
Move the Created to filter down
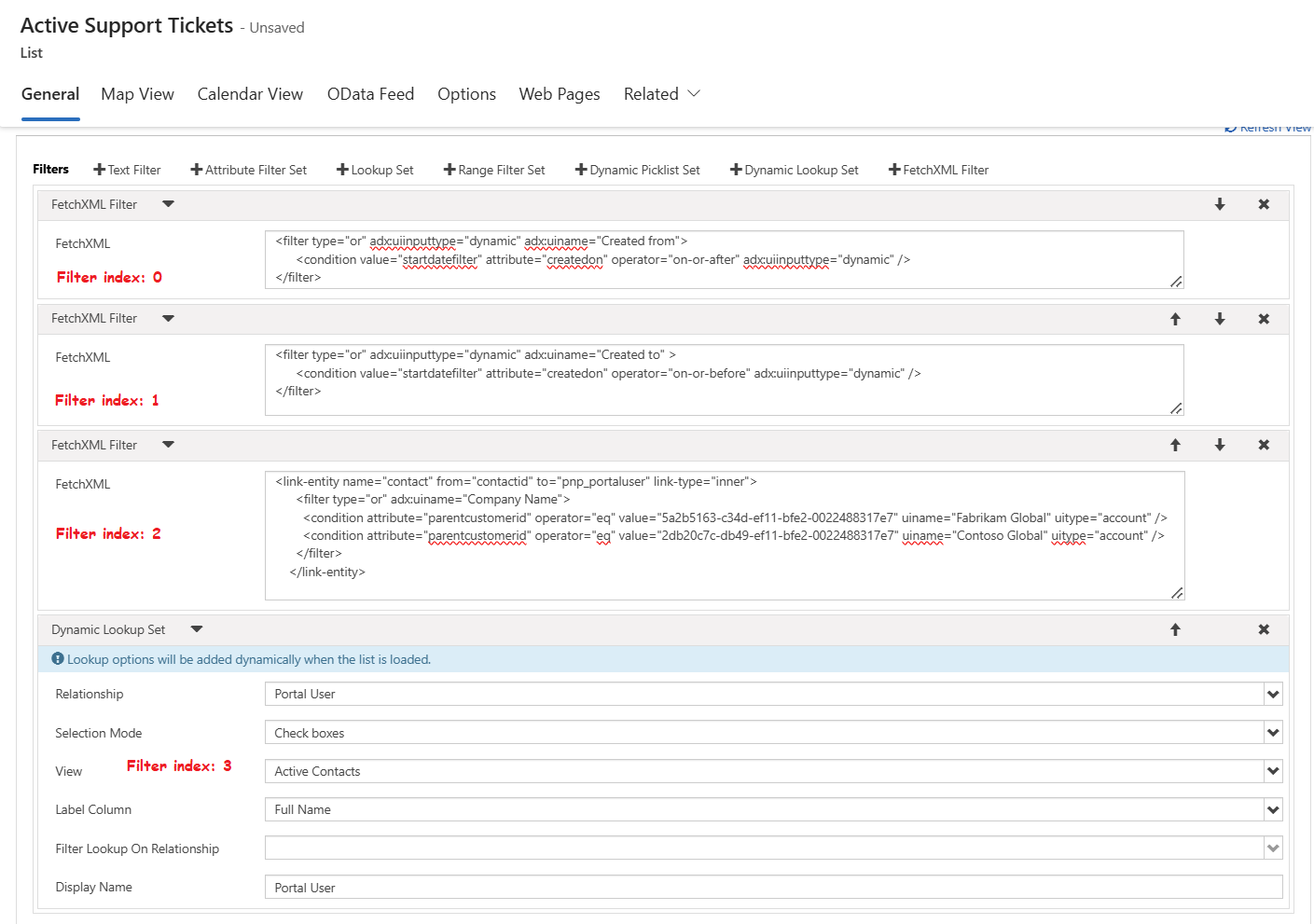(x=1219, y=319)
